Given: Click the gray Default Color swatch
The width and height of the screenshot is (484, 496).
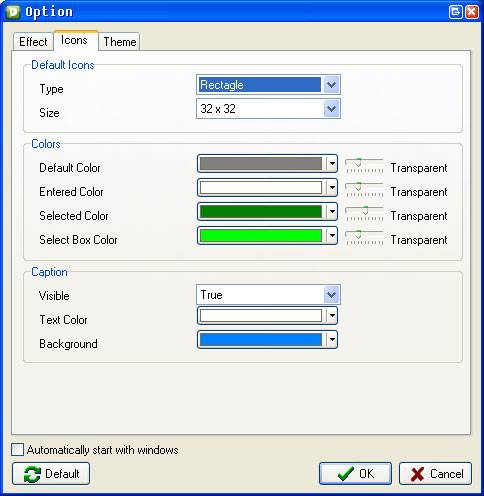Looking at the screenshot, I should (x=261, y=164).
